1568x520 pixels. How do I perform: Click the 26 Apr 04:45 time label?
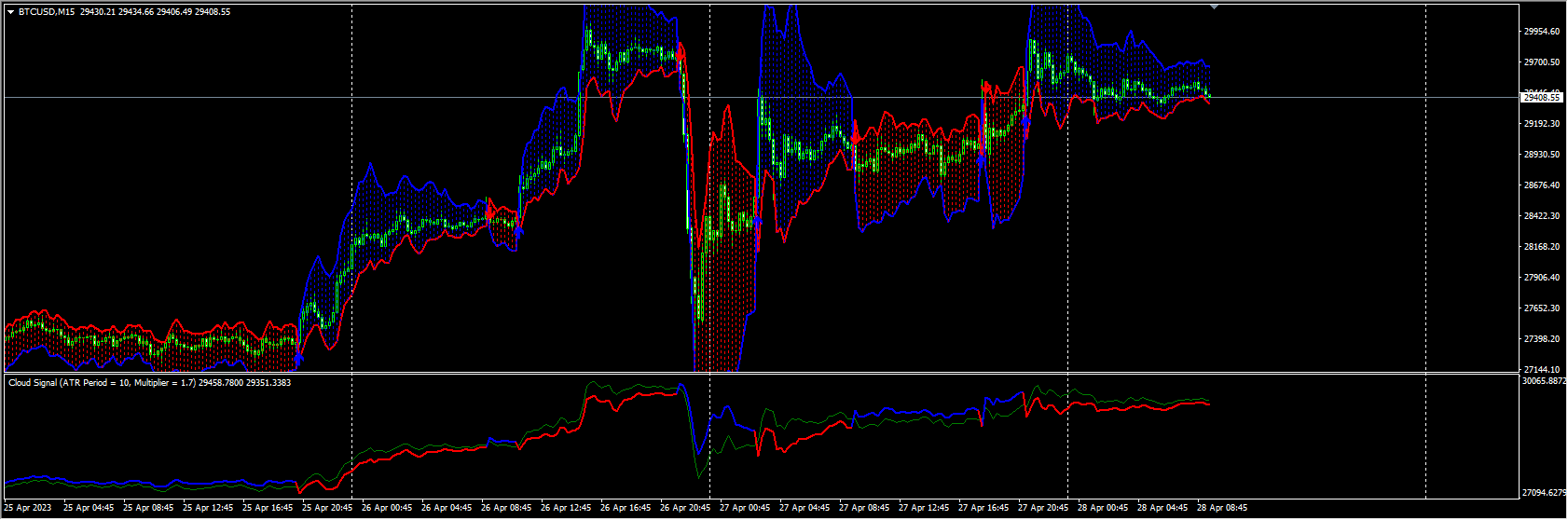pos(447,508)
